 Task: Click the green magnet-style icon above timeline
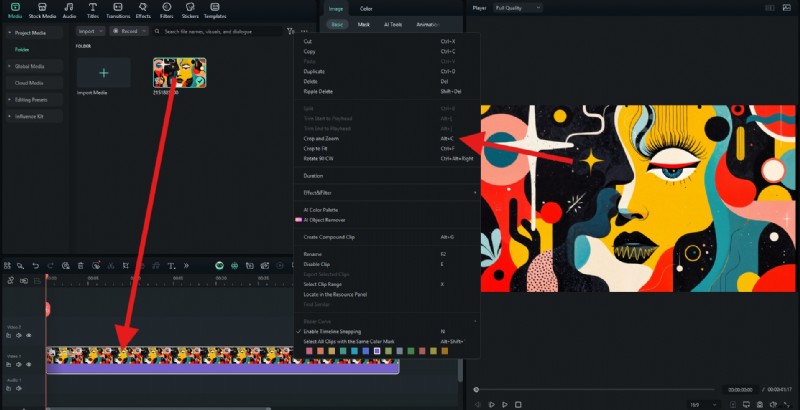(234, 266)
